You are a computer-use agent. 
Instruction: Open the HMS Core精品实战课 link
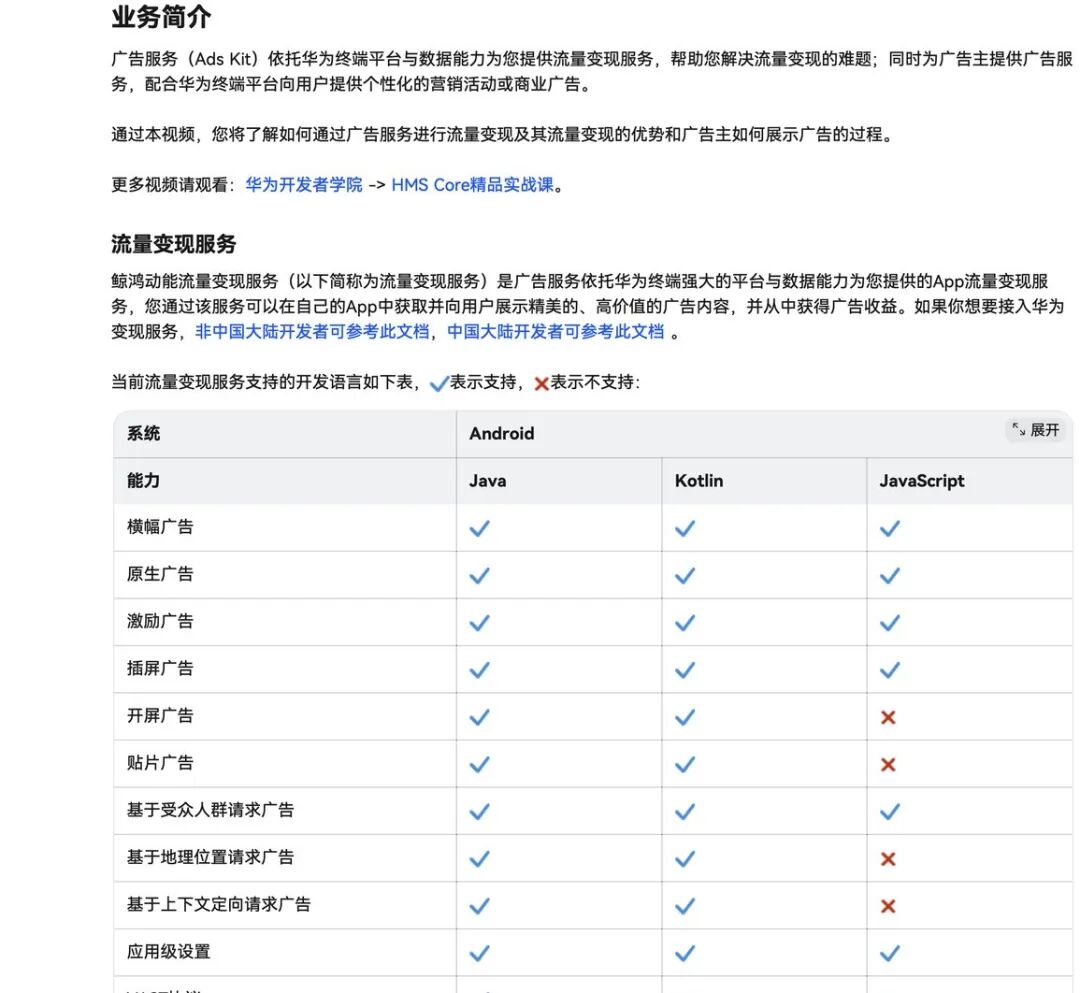(x=472, y=185)
